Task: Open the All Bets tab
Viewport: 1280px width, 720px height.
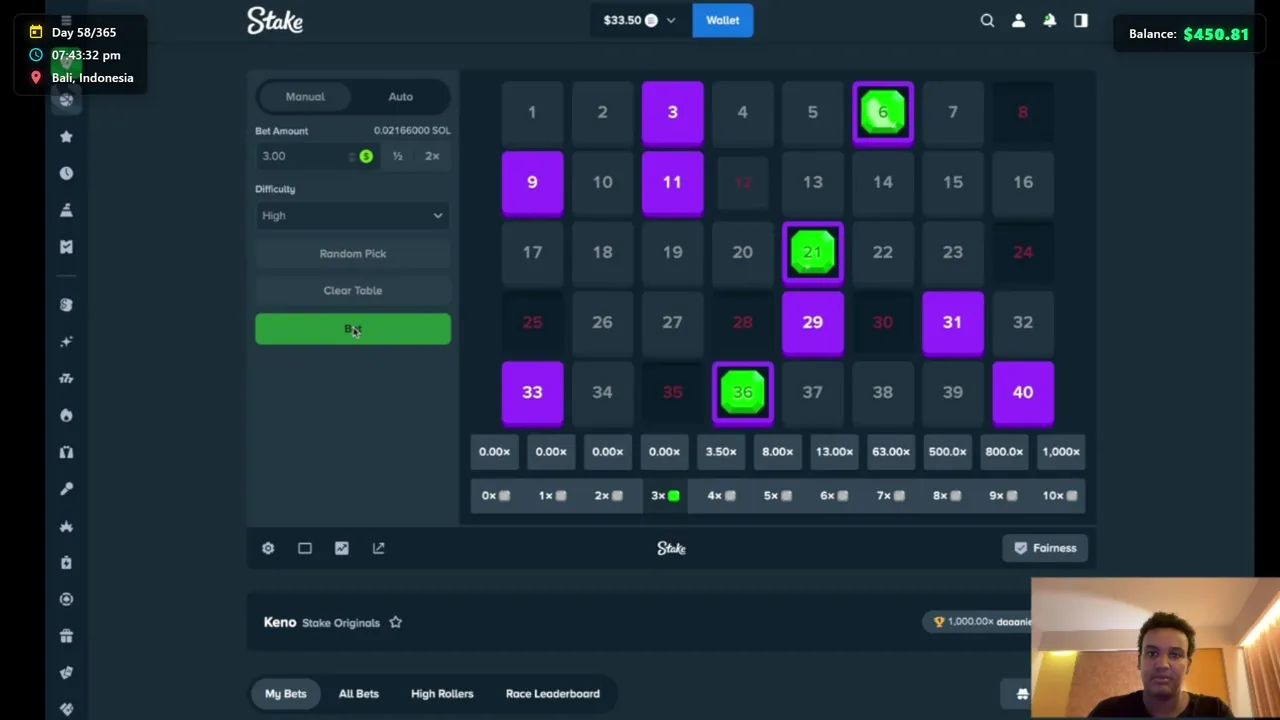Action: 358,693
